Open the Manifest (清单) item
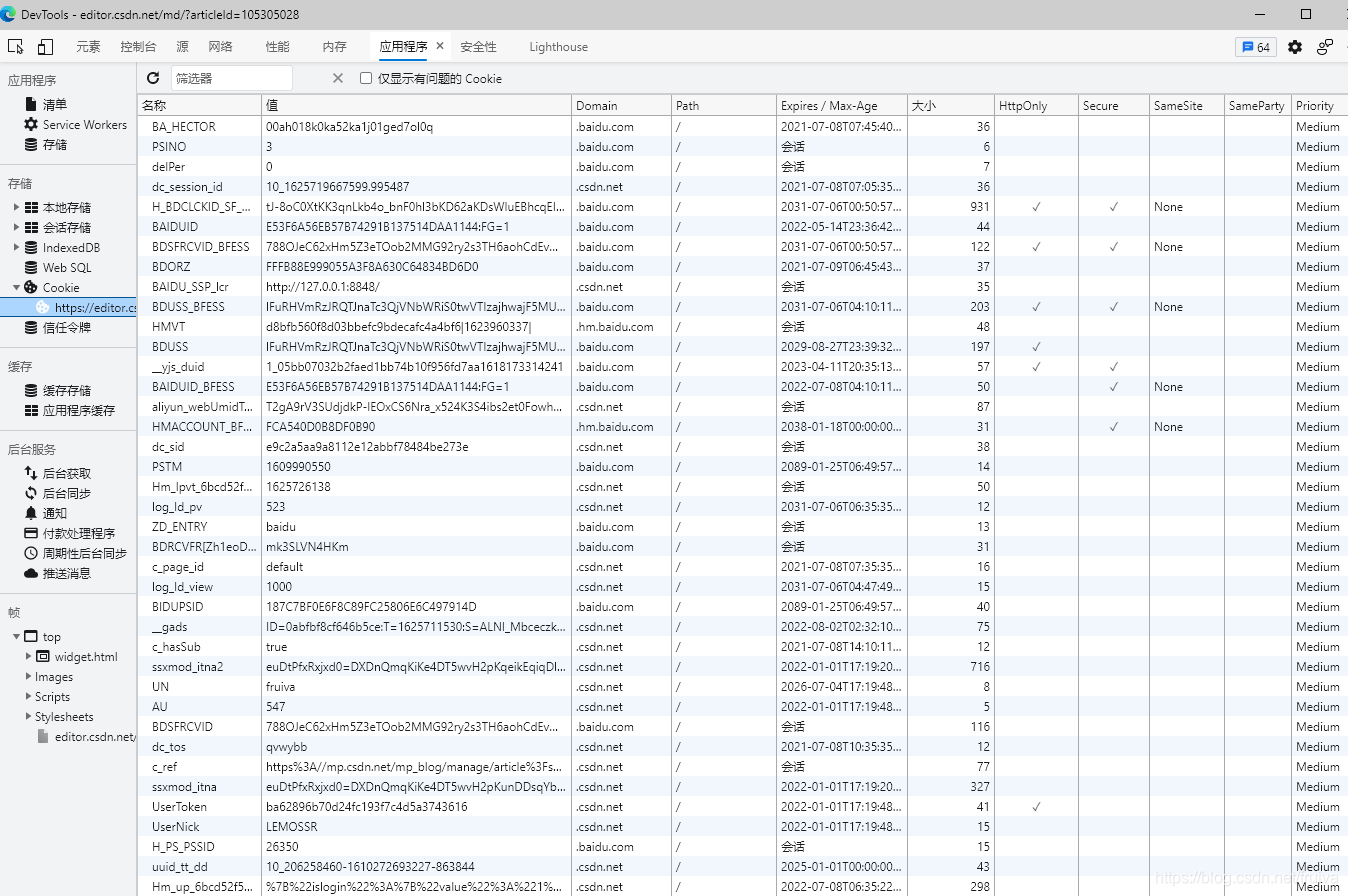Image resolution: width=1348 pixels, height=896 pixels. pos(55,105)
